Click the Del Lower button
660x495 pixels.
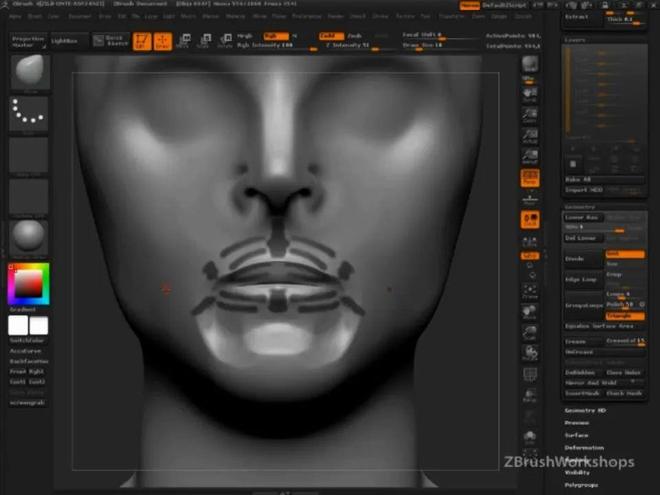583,238
